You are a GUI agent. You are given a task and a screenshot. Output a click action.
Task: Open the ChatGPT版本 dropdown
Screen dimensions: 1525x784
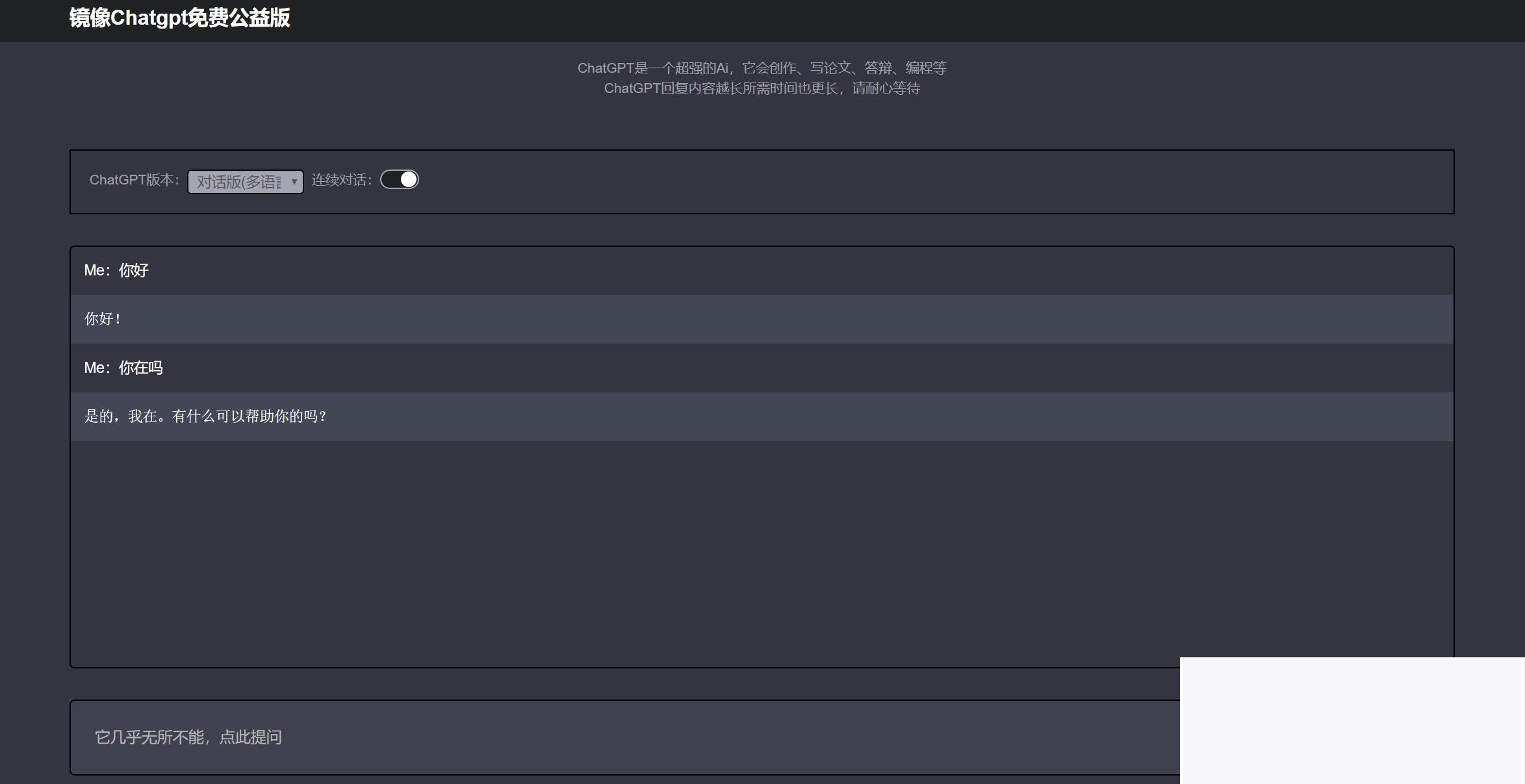245,182
